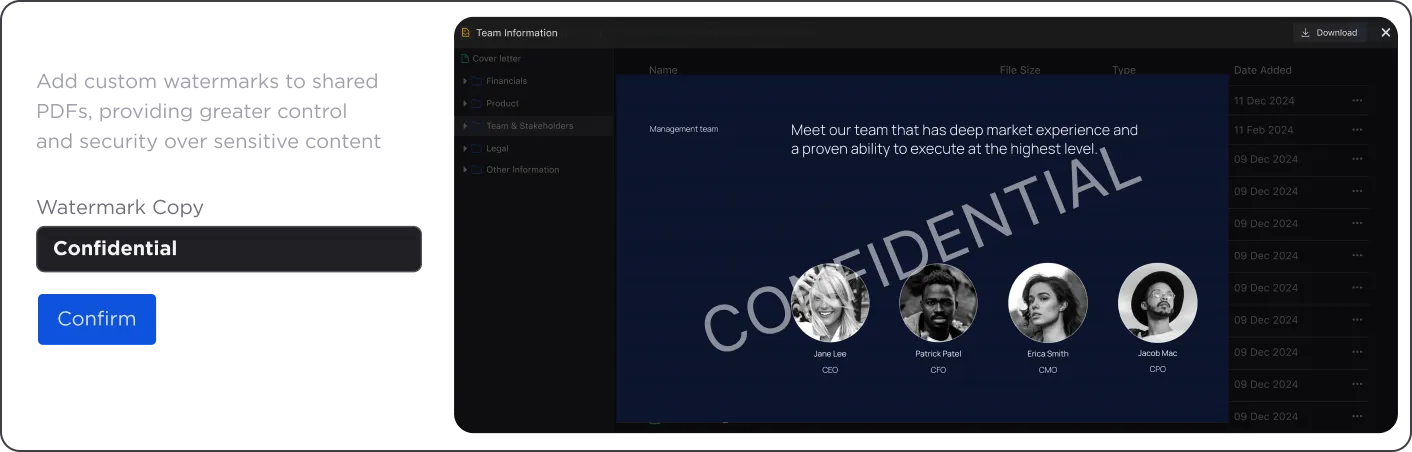1412x452 pixels.
Task: Expand the Financials folder arrow
Action: pos(465,81)
